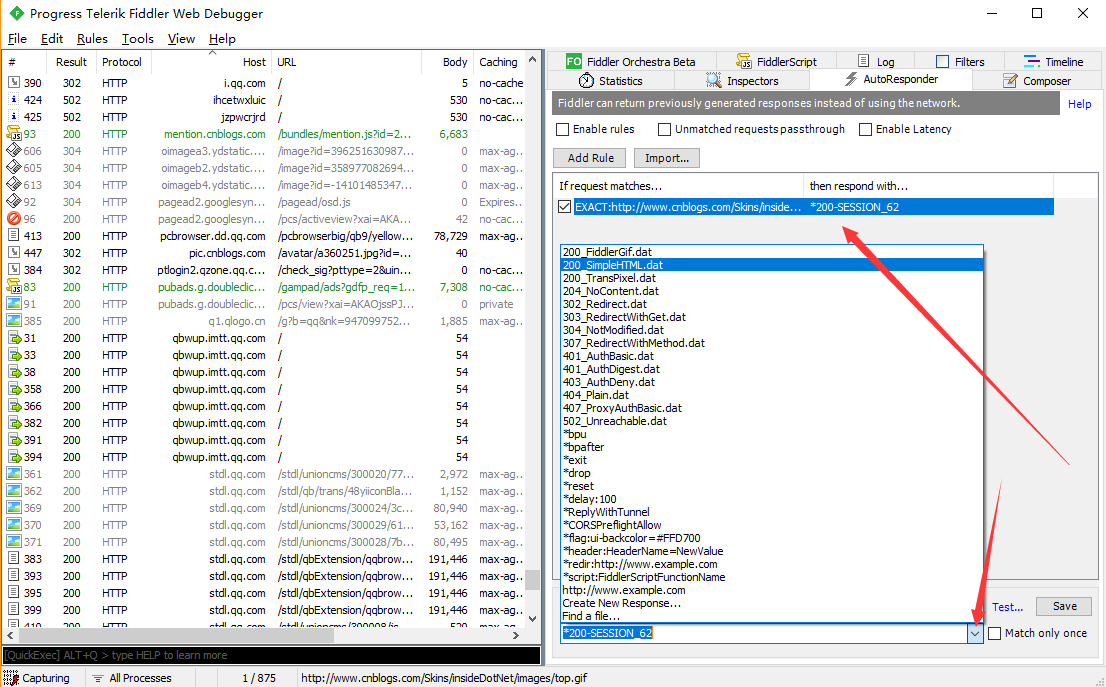Image resolution: width=1106 pixels, height=687 pixels.
Task: Click the sessions list horizontal scrollbar thumb
Action: tap(176, 636)
